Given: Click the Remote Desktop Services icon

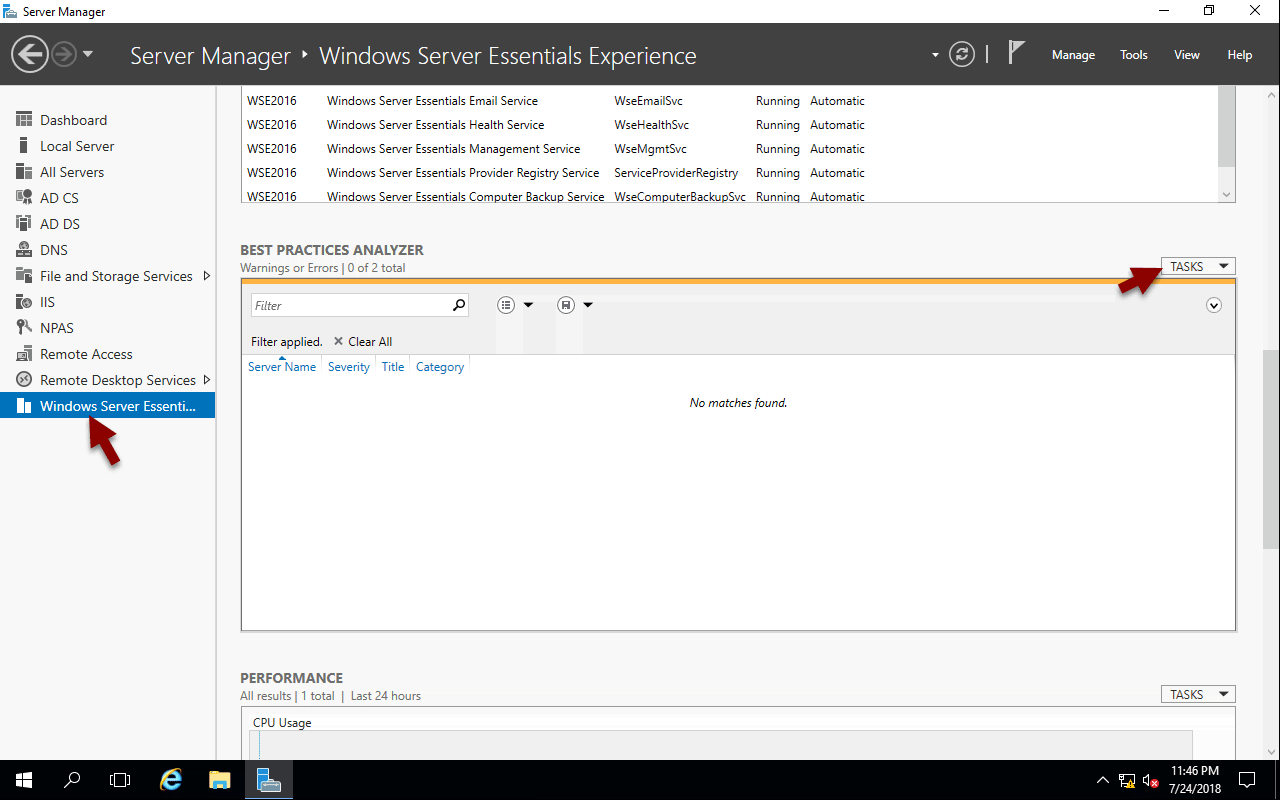Looking at the screenshot, I should coord(24,380).
